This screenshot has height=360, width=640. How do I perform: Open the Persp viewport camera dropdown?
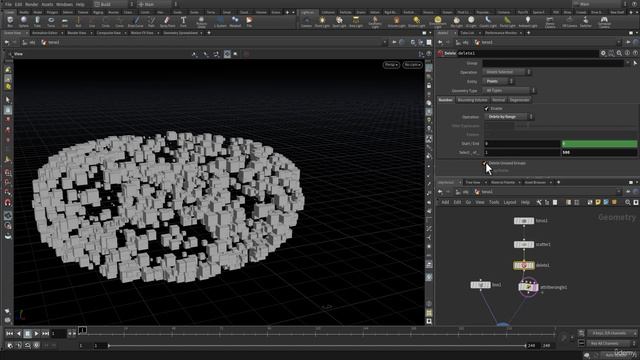(x=391, y=65)
